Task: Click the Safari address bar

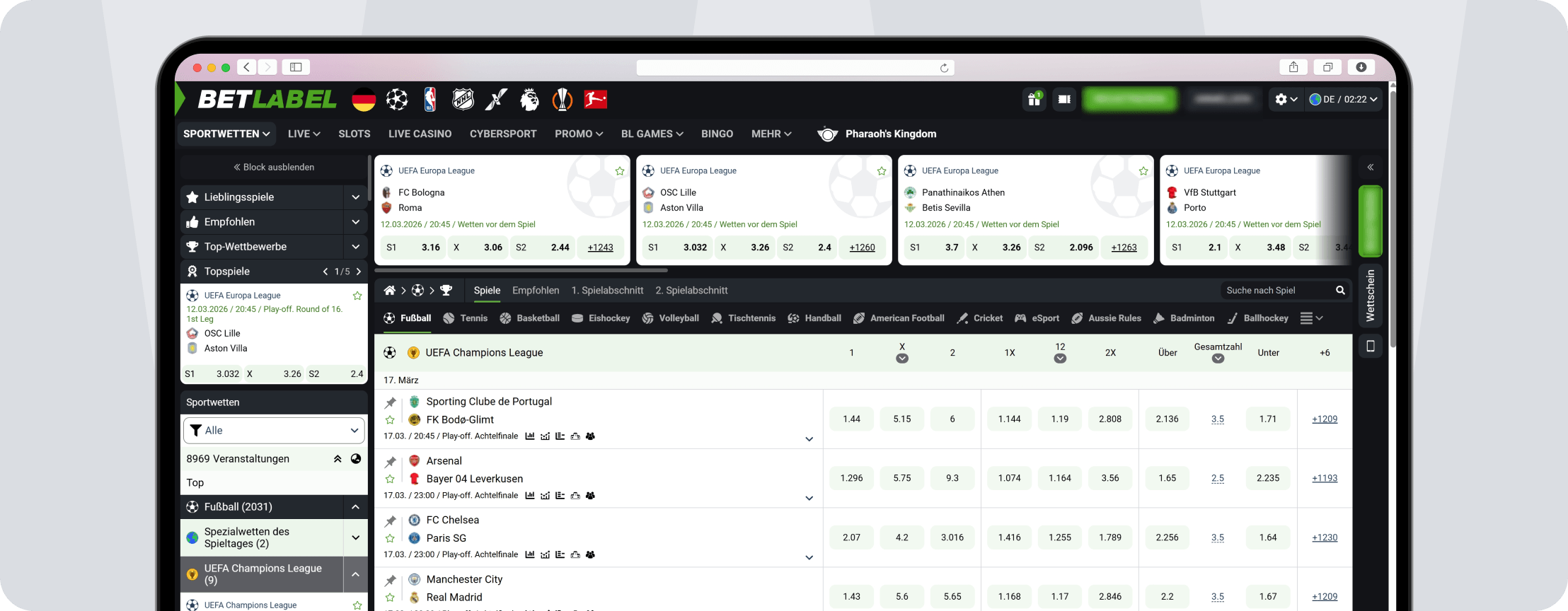Action: click(x=795, y=68)
